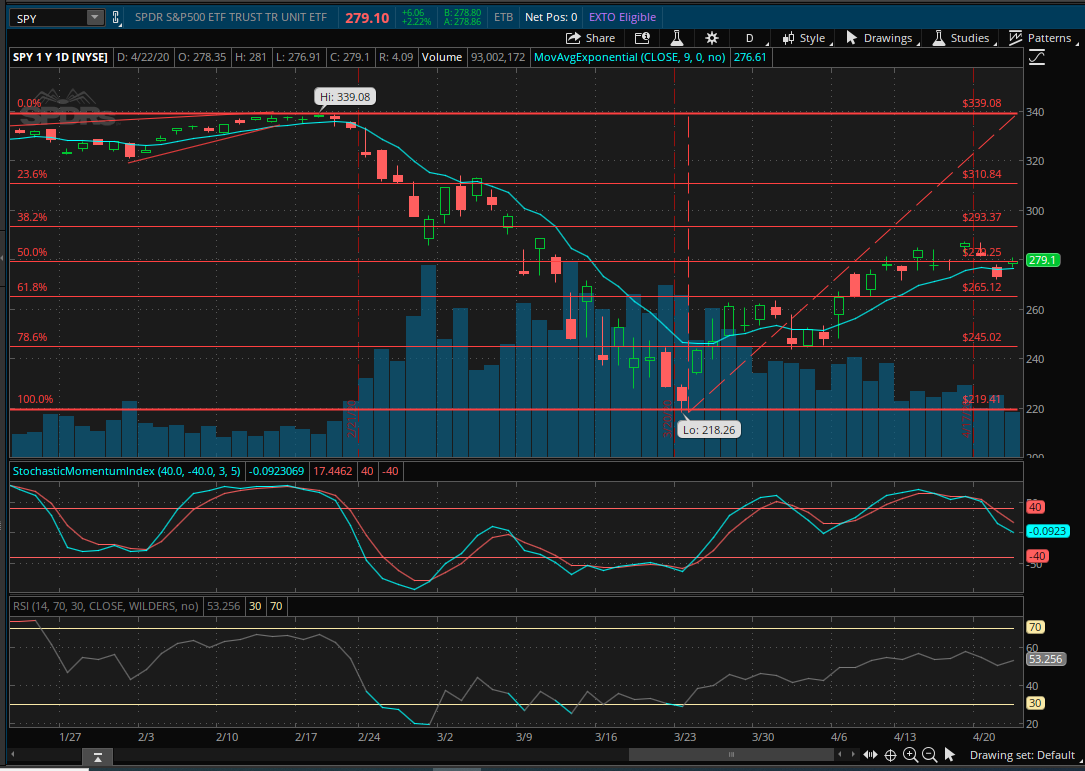Click the 279.10 last price in header
Viewport: 1085px width, 771px height.
367,18
